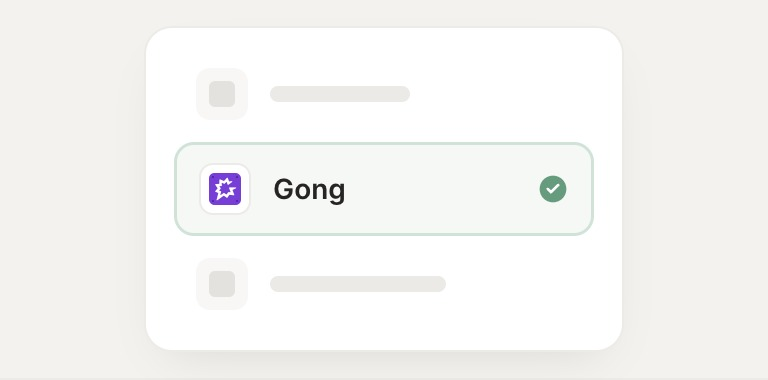Pick the highlighted Gong option from the list
768x380 pixels.
[384, 189]
